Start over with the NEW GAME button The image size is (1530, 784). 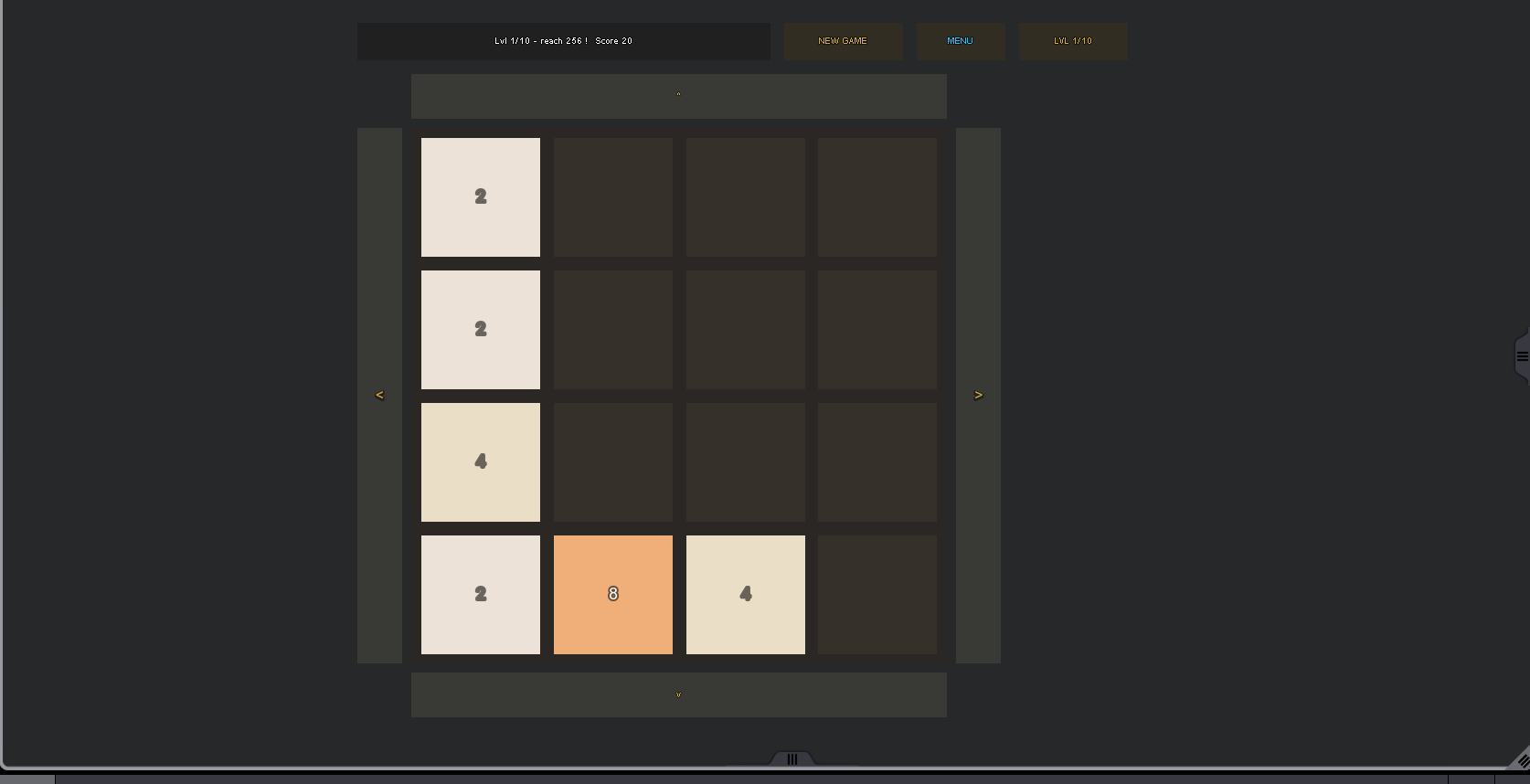point(843,41)
